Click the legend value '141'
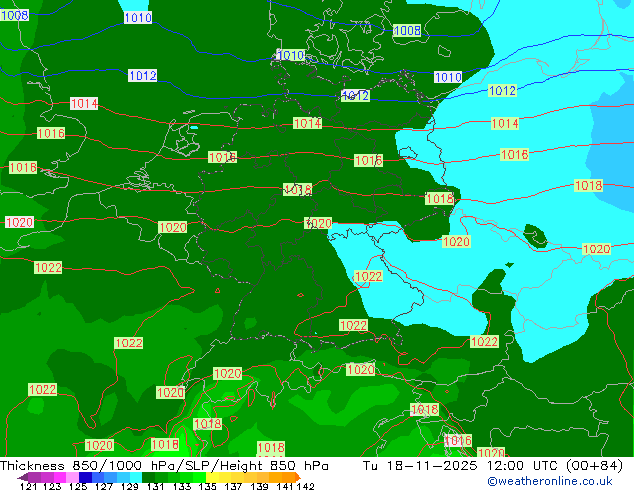The image size is (634, 490). 285,486
